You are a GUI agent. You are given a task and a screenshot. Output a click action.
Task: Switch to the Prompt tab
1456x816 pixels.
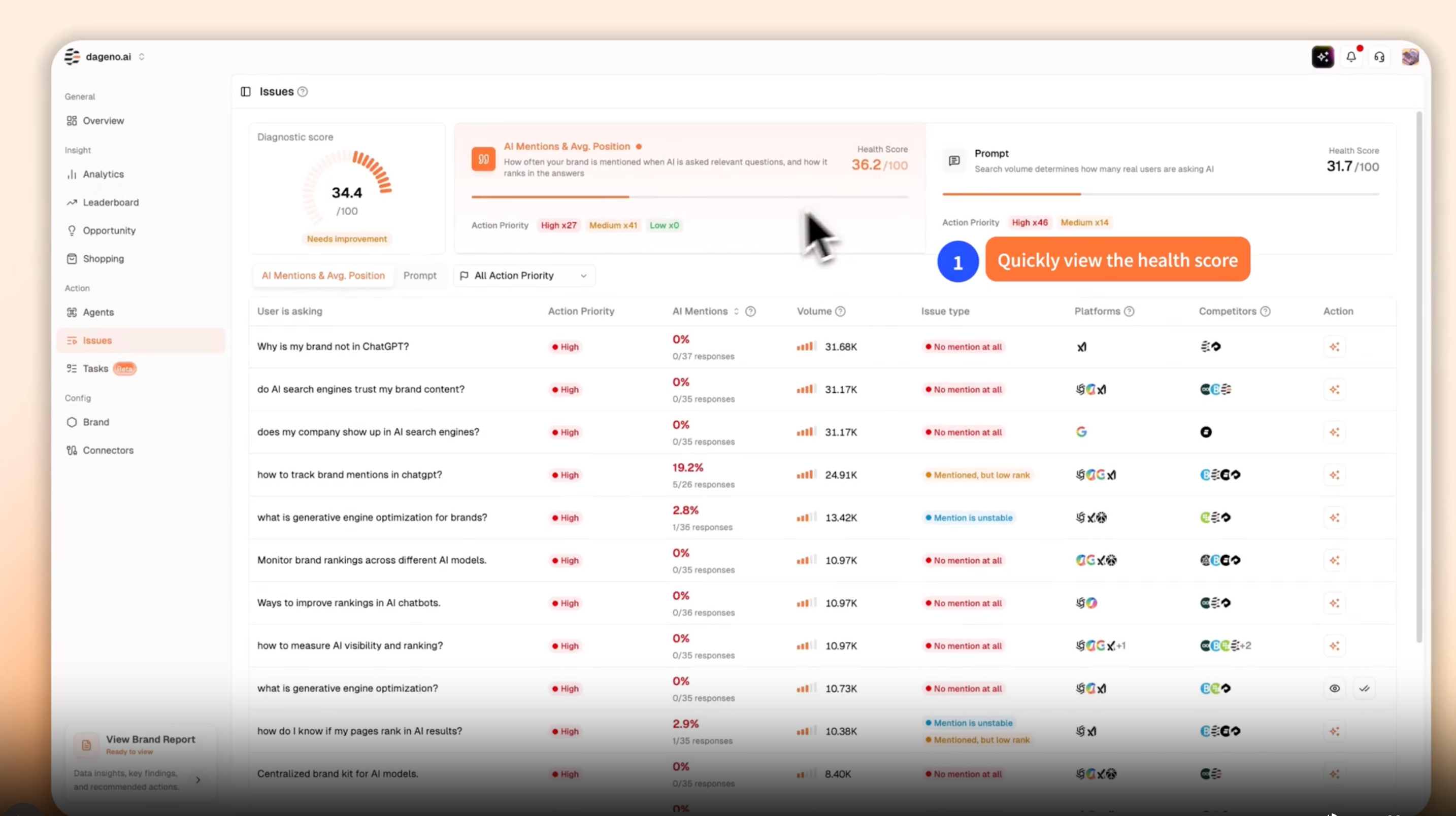point(420,276)
